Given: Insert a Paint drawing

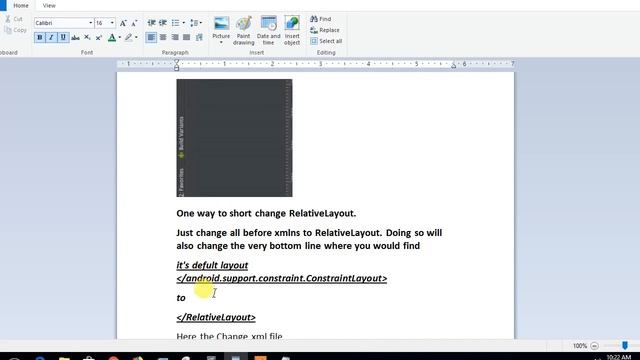Looking at the screenshot, I should 244,31.
